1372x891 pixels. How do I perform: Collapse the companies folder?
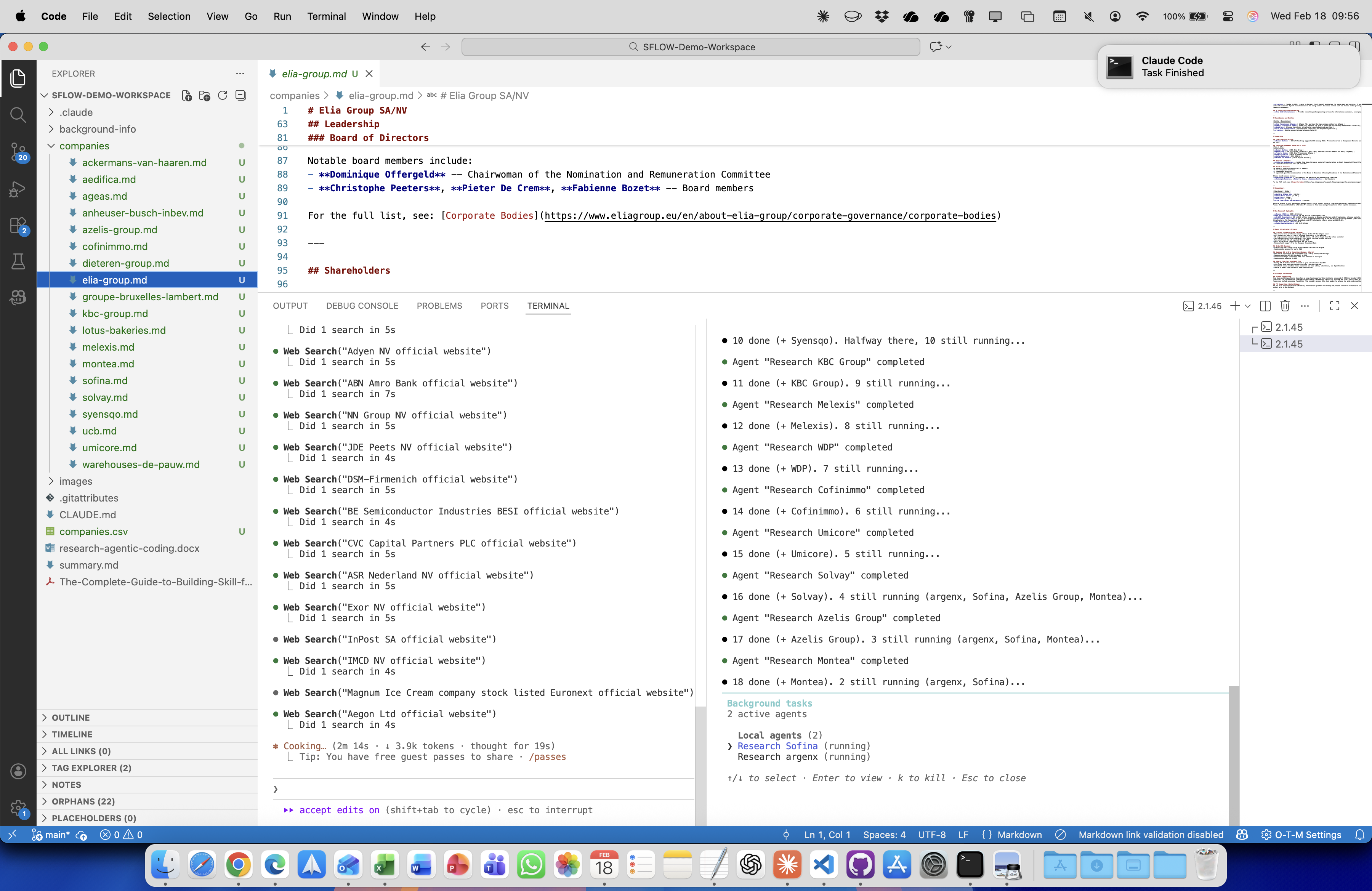(x=51, y=146)
